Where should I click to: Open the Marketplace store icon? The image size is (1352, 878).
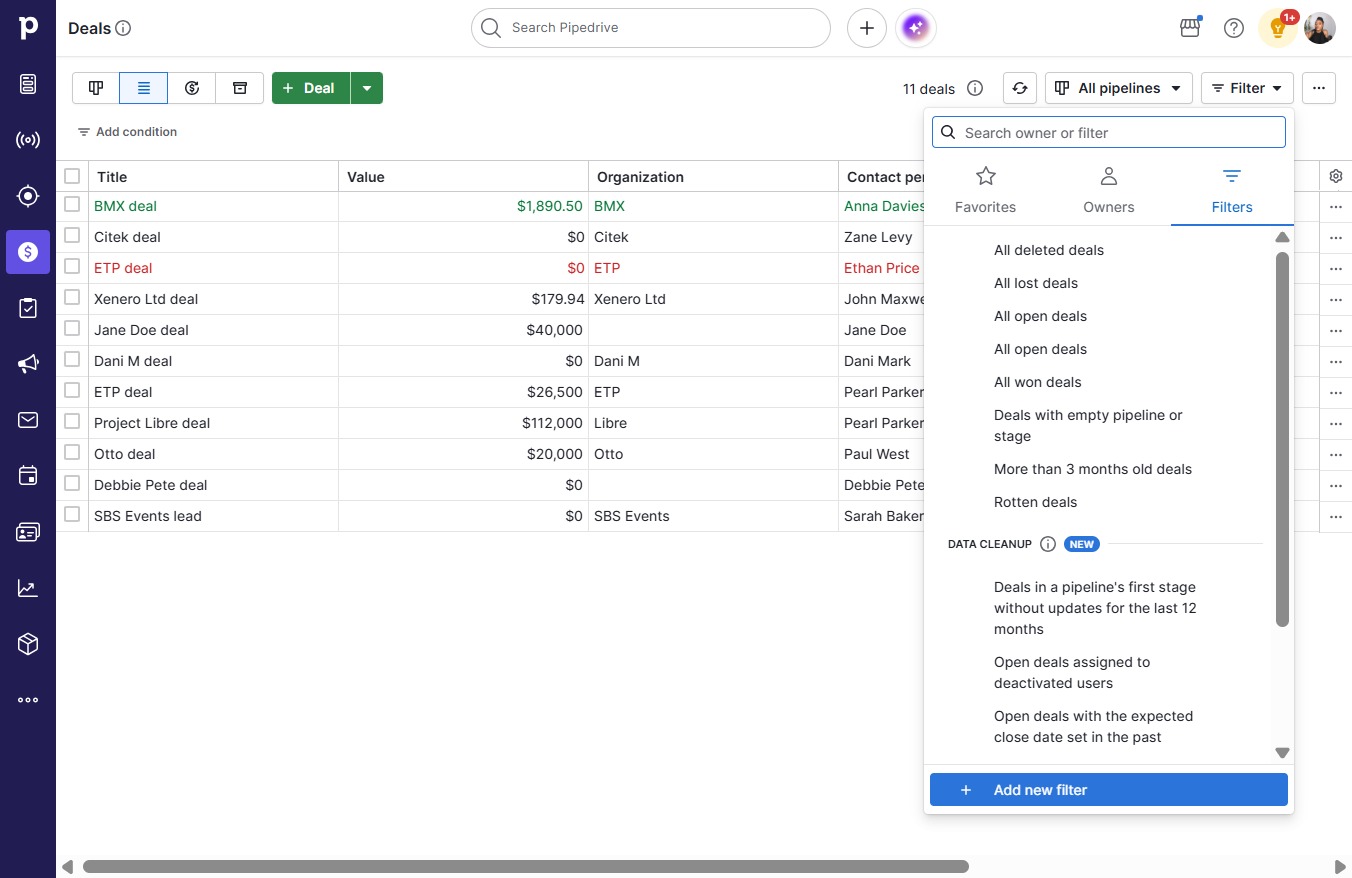[1190, 28]
